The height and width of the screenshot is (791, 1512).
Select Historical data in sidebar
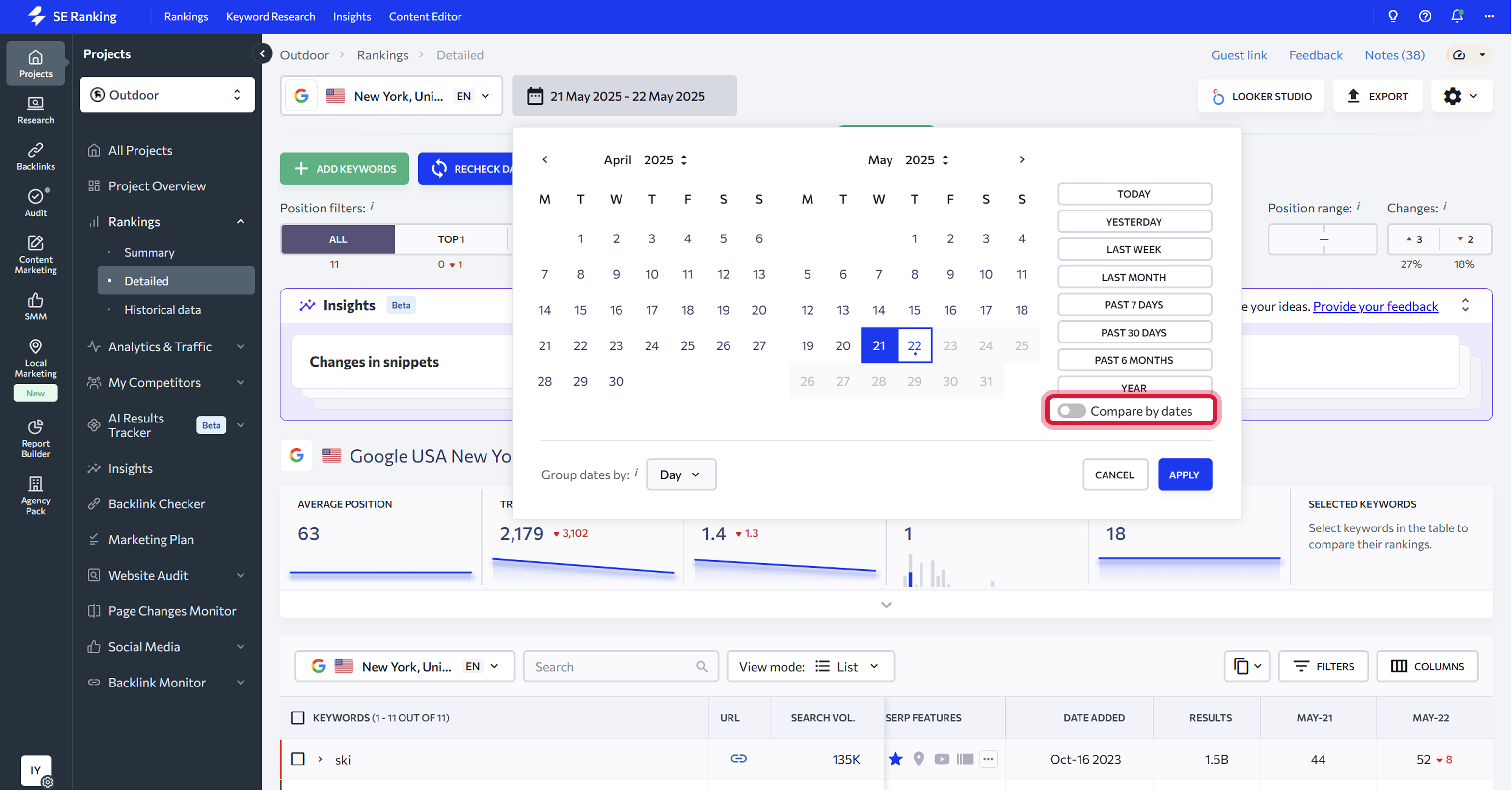click(162, 309)
